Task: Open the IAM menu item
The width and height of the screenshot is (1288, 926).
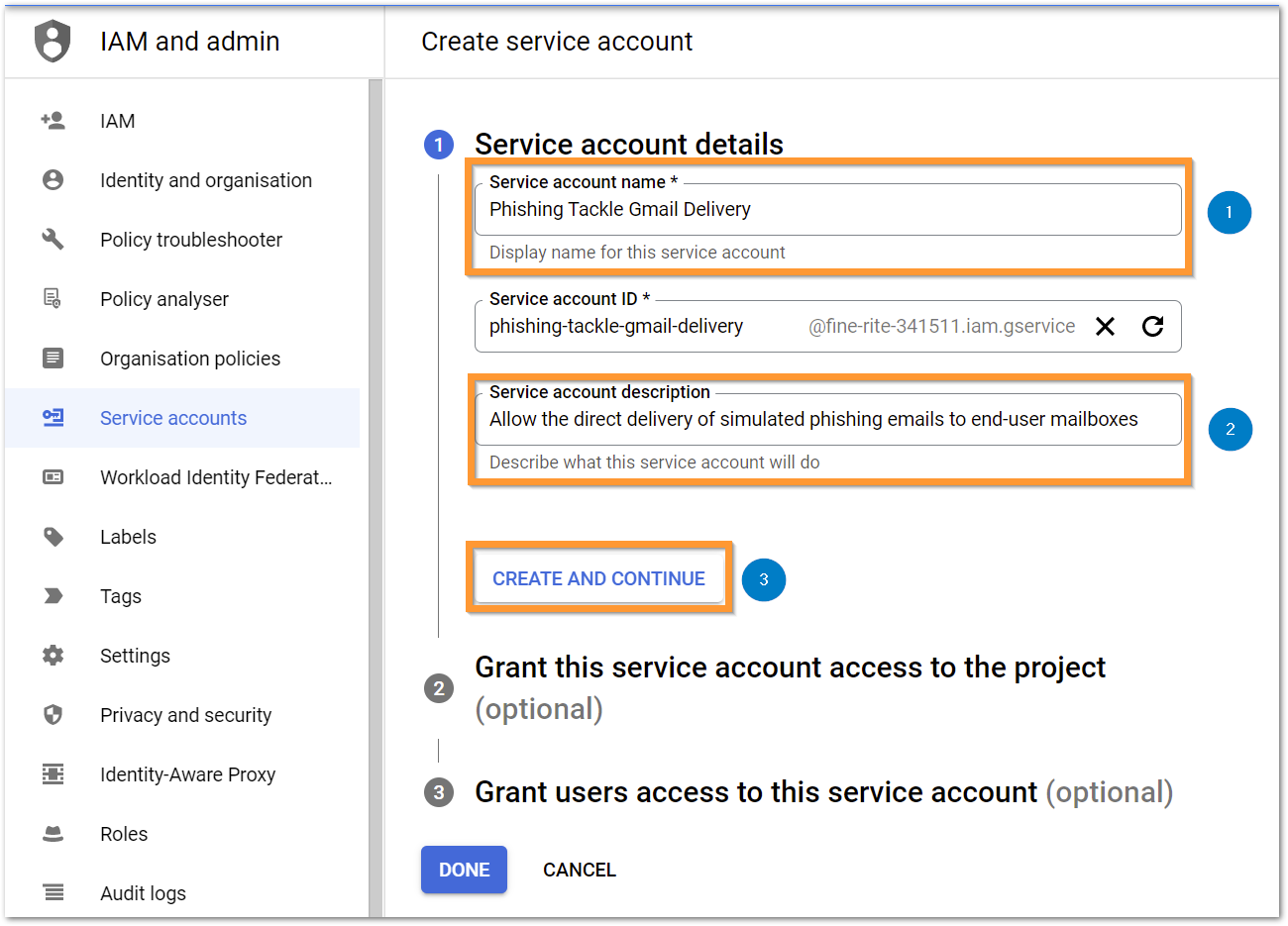Action: coord(182,121)
